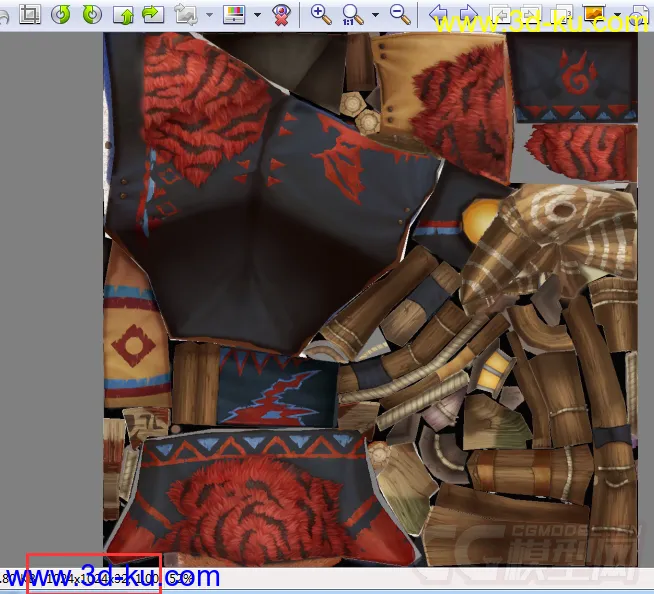Click the 53% zoom value in status bar
Image resolution: width=654 pixels, height=594 pixels.
182,578
